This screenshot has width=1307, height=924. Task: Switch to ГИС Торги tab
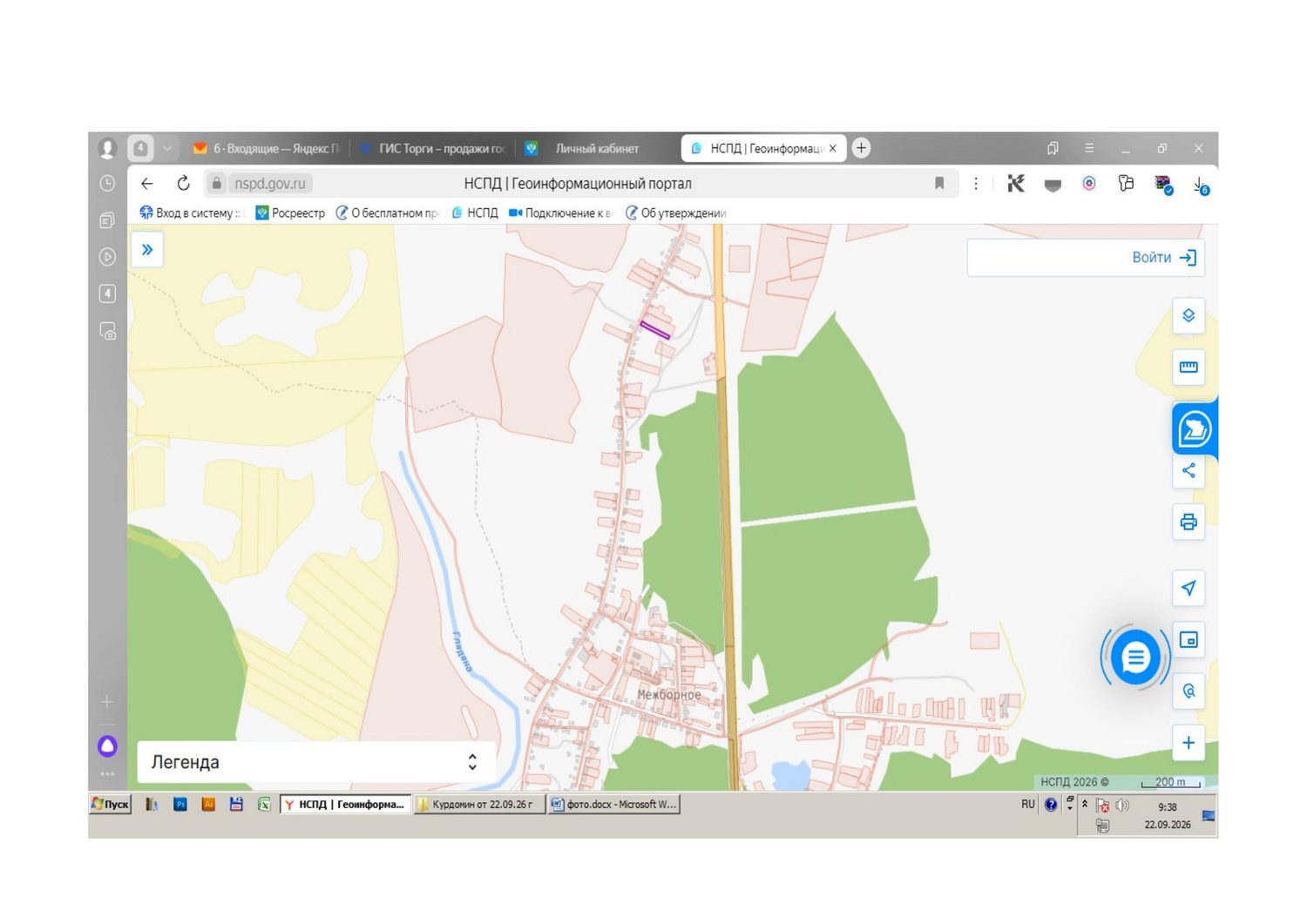point(433,149)
